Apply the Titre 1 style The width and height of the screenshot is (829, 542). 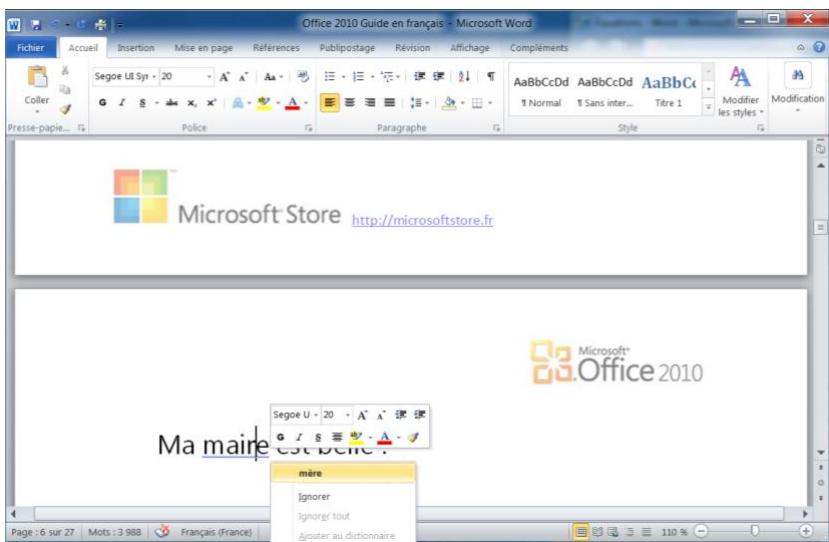tap(669, 91)
